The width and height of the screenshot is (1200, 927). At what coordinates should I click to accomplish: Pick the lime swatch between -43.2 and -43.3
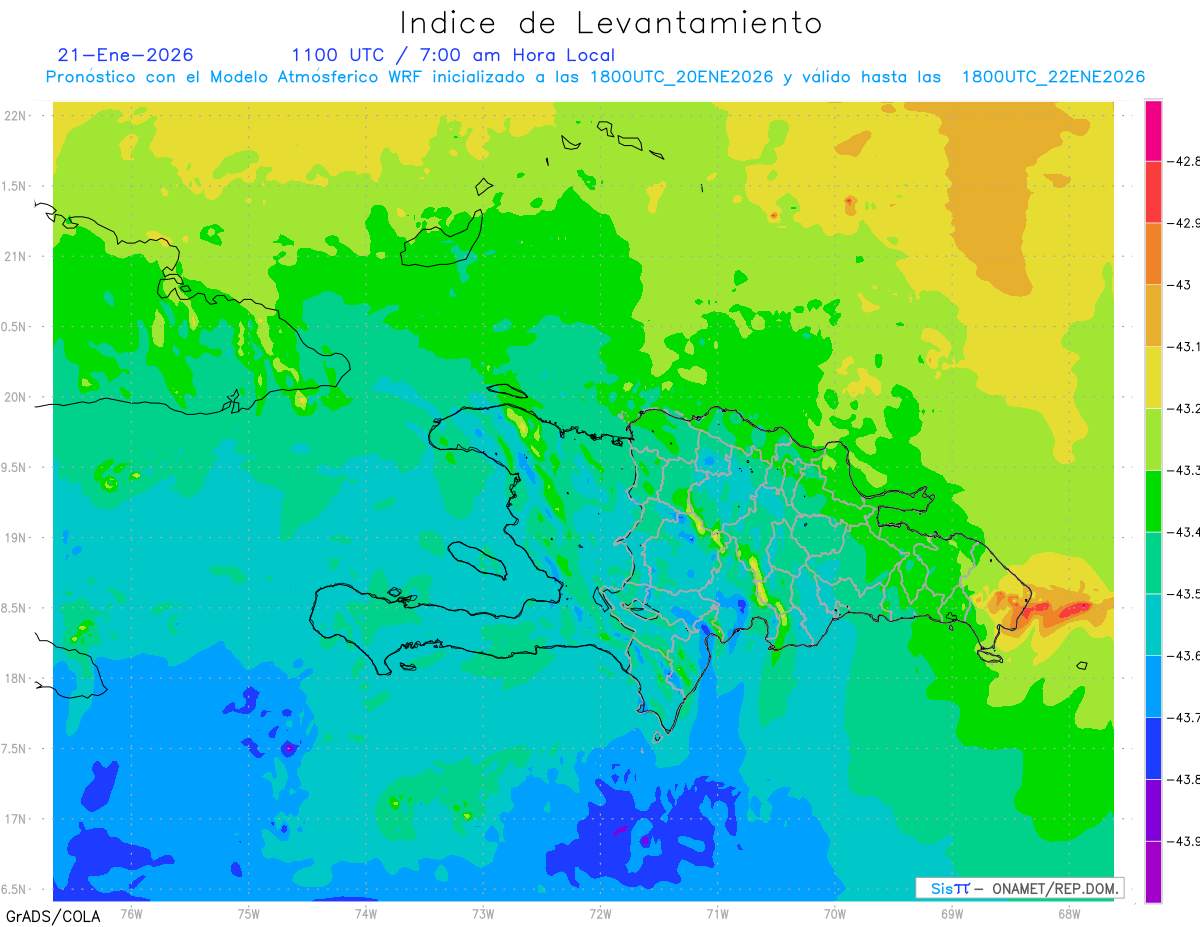[x=1153, y=440]
